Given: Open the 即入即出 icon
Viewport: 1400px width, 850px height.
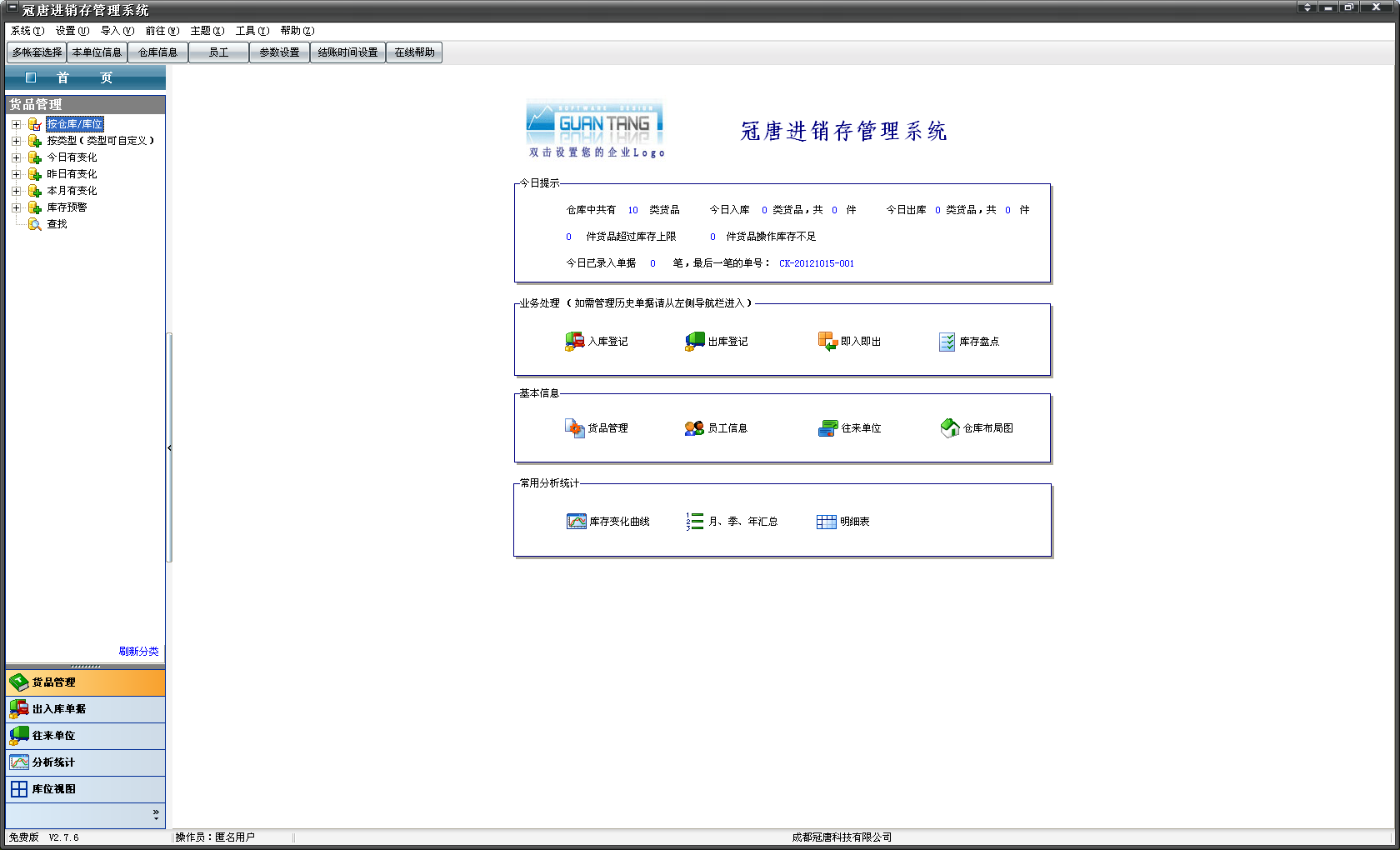Looking at the screenshot, I should pyautogui.click(x=827, y=342).
